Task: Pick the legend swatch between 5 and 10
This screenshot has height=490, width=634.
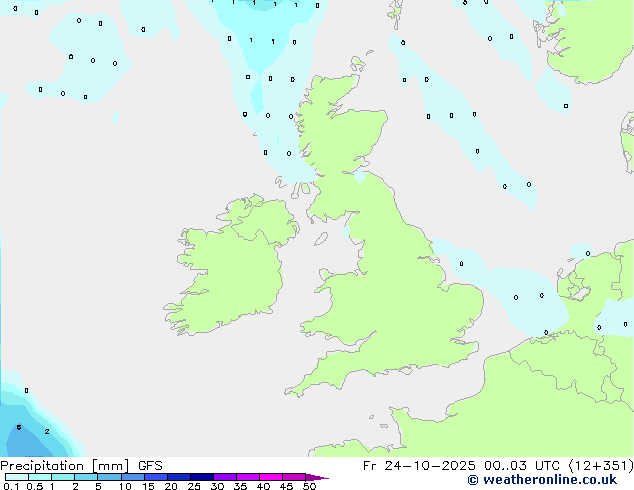Action: click(x=109, y=477)
